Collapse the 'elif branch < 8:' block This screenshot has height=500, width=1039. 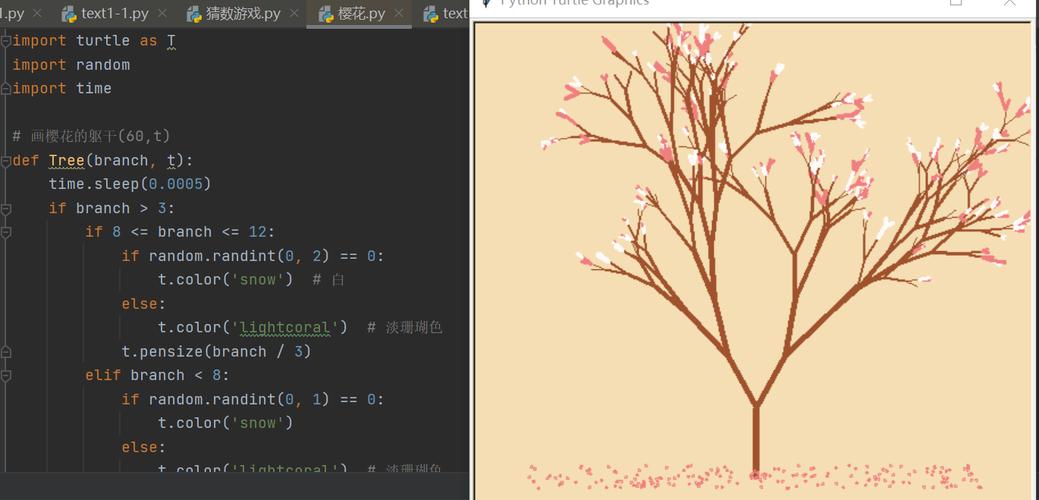point(6,375)
